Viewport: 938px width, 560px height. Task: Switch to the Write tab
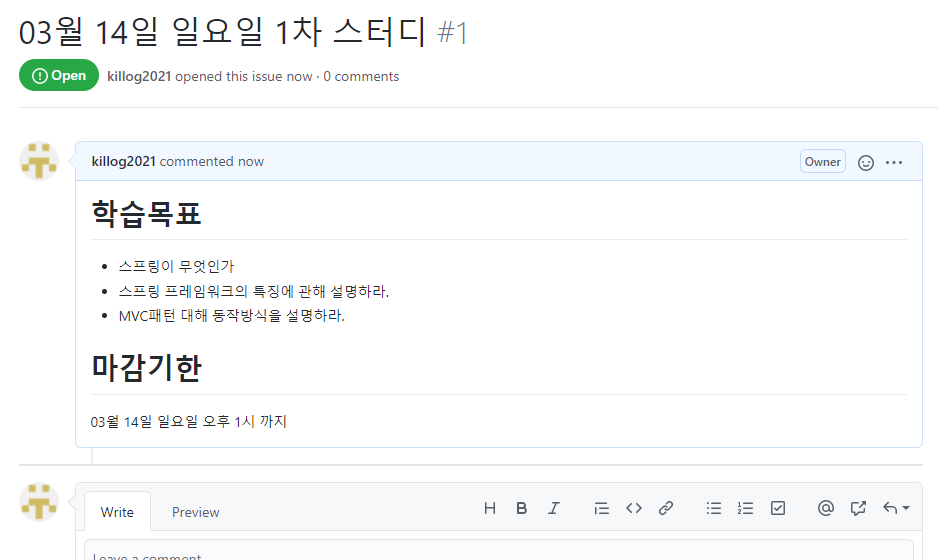[x=117, y=512]
